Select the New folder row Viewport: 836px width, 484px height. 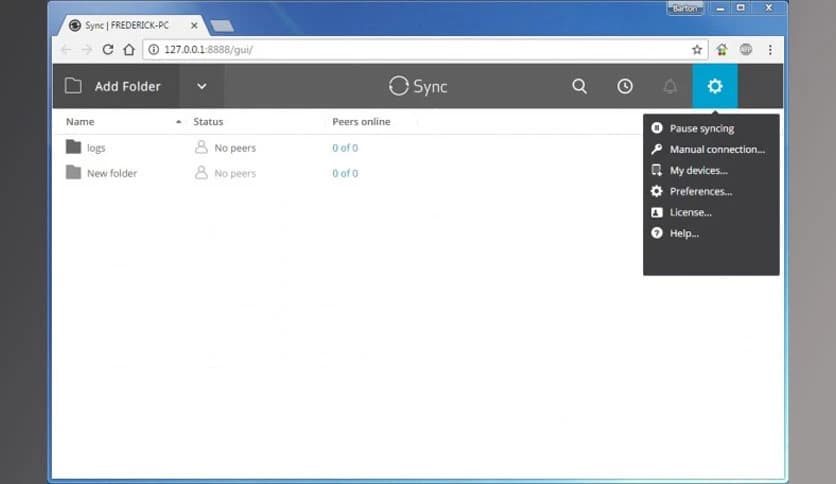tap(347, 173)
